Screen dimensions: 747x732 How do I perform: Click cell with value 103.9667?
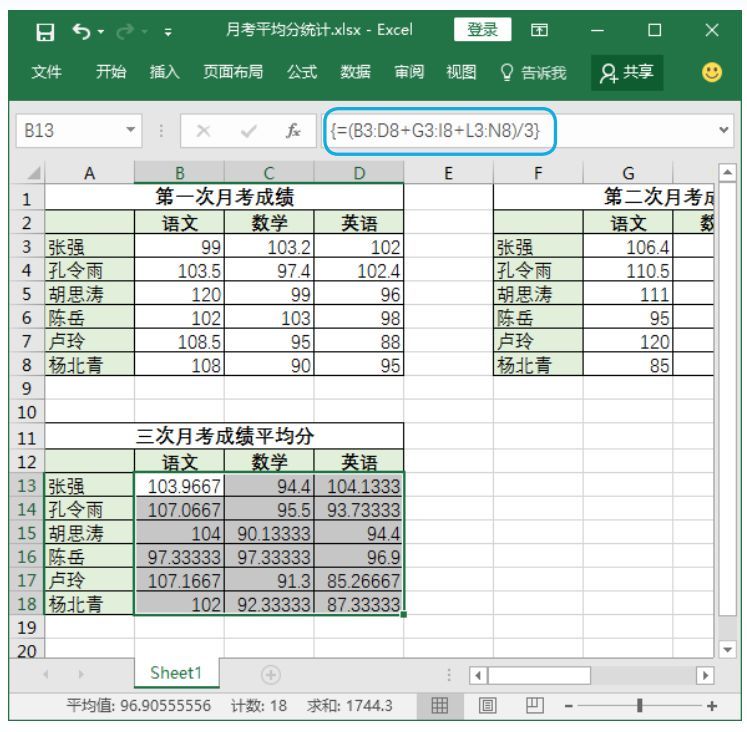[x=179, y=486]
